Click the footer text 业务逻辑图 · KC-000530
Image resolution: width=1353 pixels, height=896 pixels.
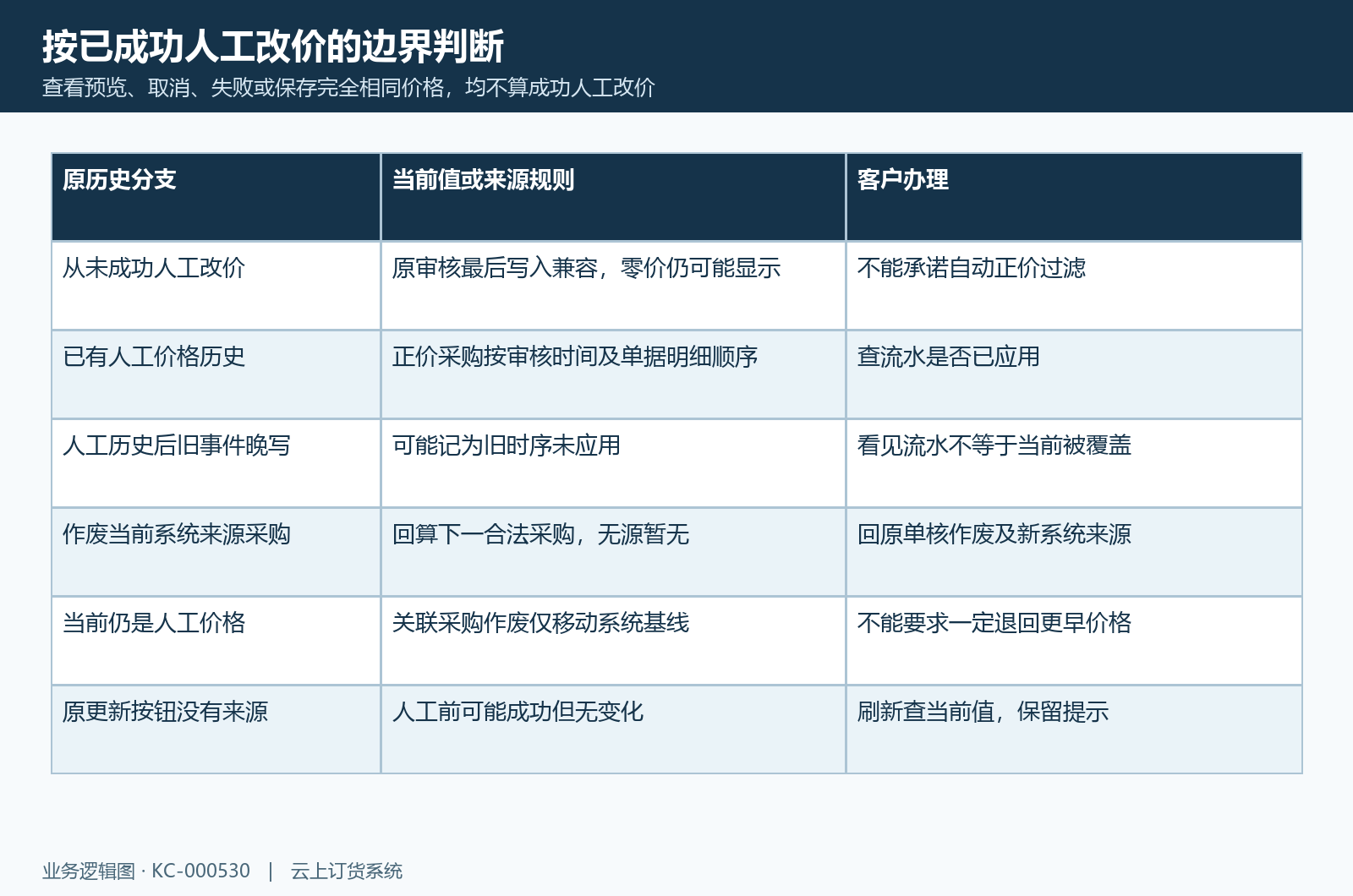tap(146, 871)
